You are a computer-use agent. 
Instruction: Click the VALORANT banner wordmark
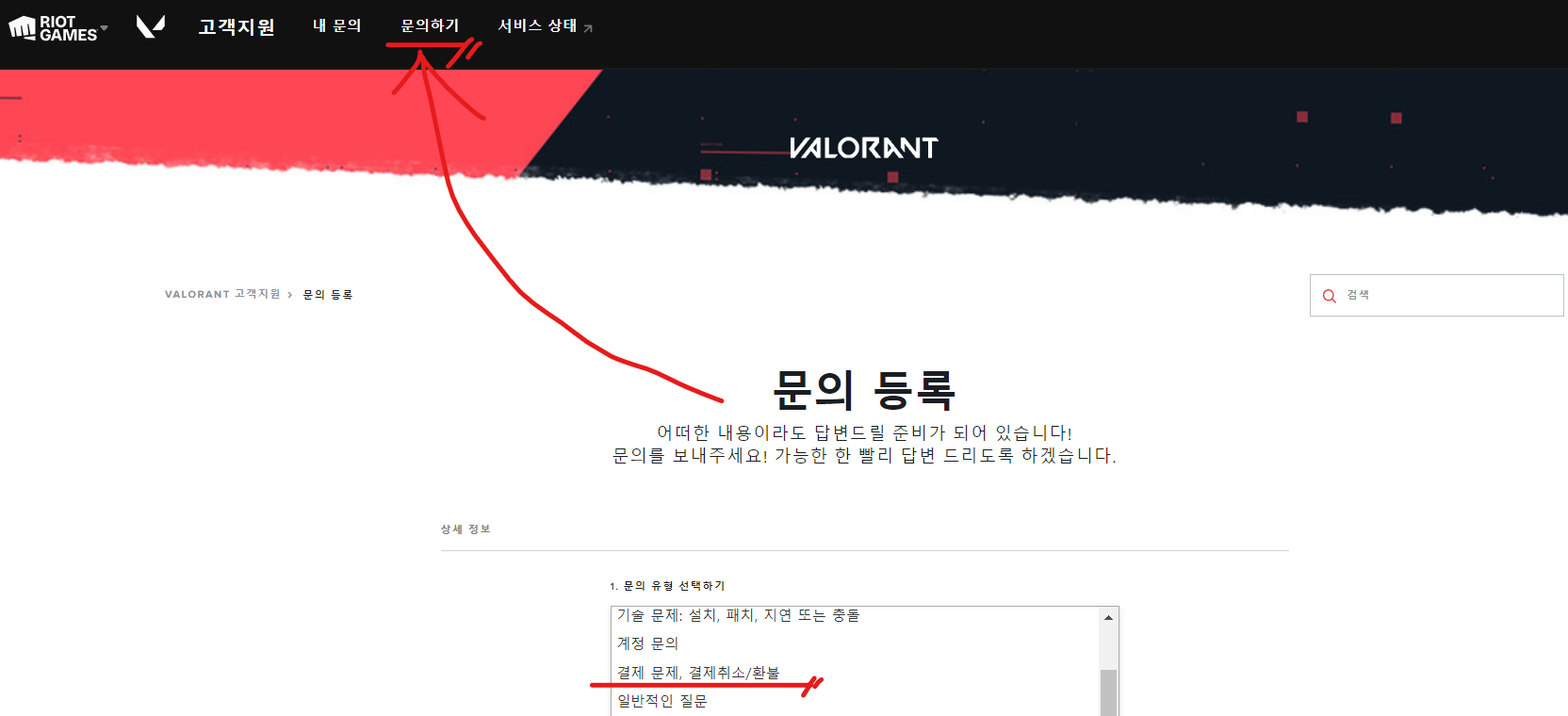[x=863, y=148]
